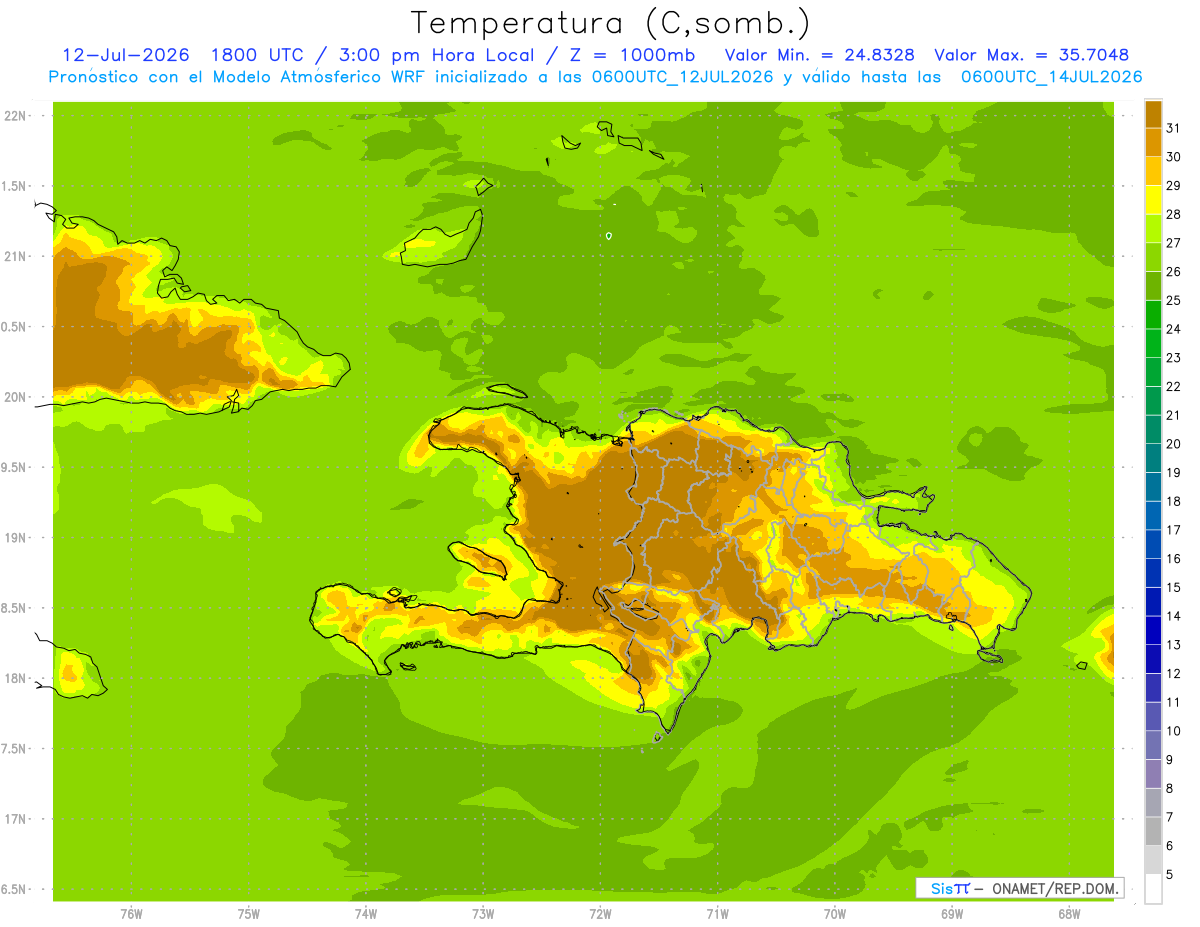Screen dimensions: 1200x927
Task: Click the '1800 UTC' time text
Action: pos(256,55)
